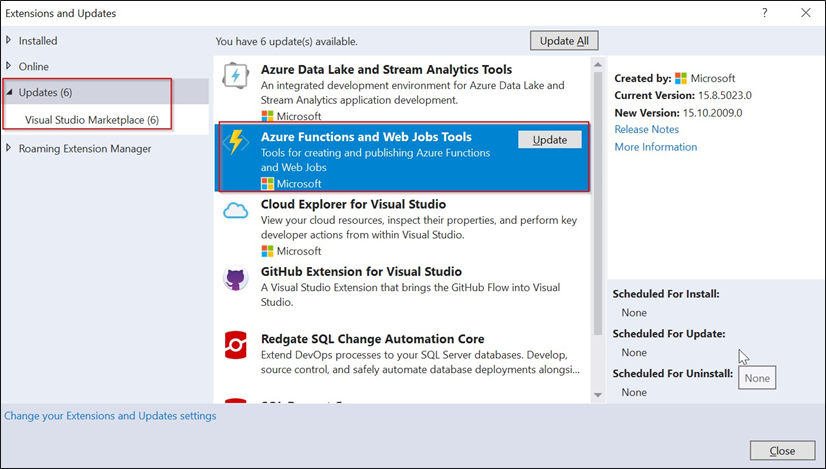
Task: Click the GitHub Extension octocat icon
Action: click(x=236, y=279)
